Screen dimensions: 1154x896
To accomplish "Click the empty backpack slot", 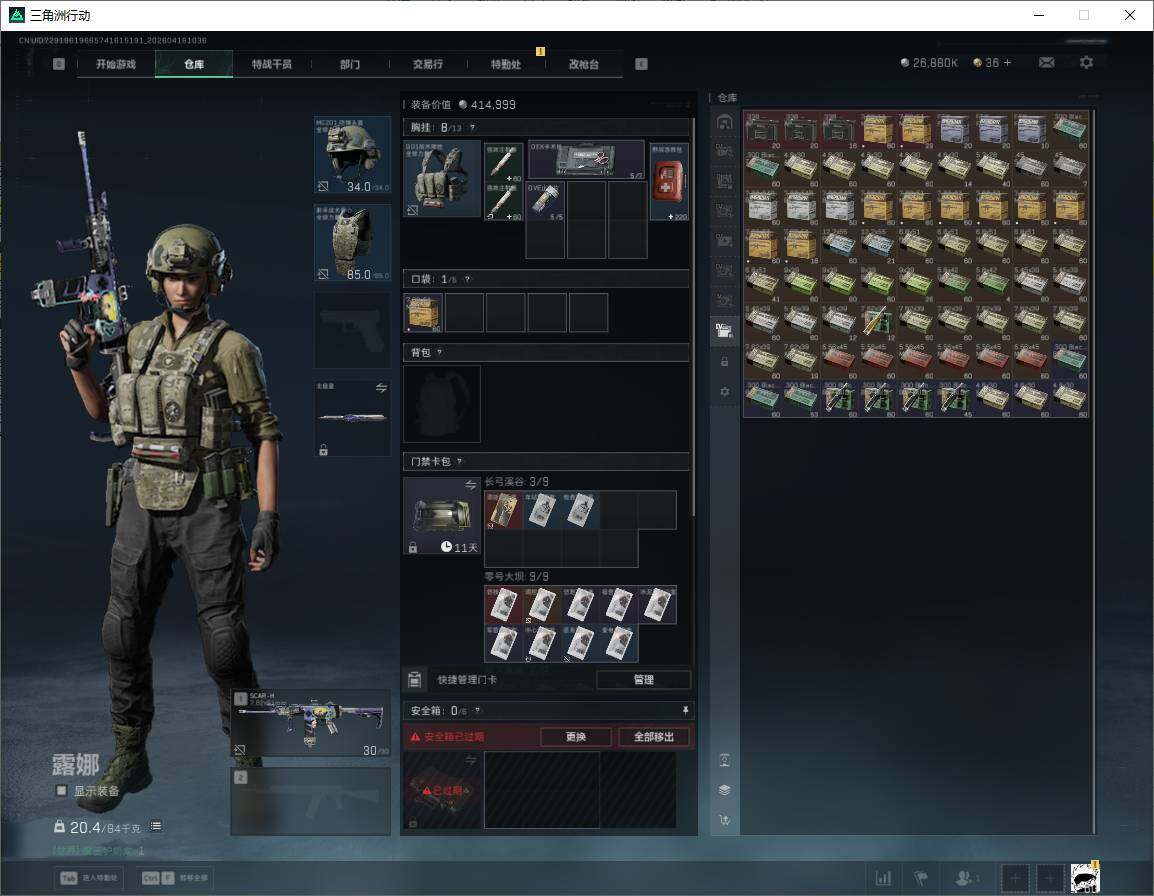I will coord(442,403).
